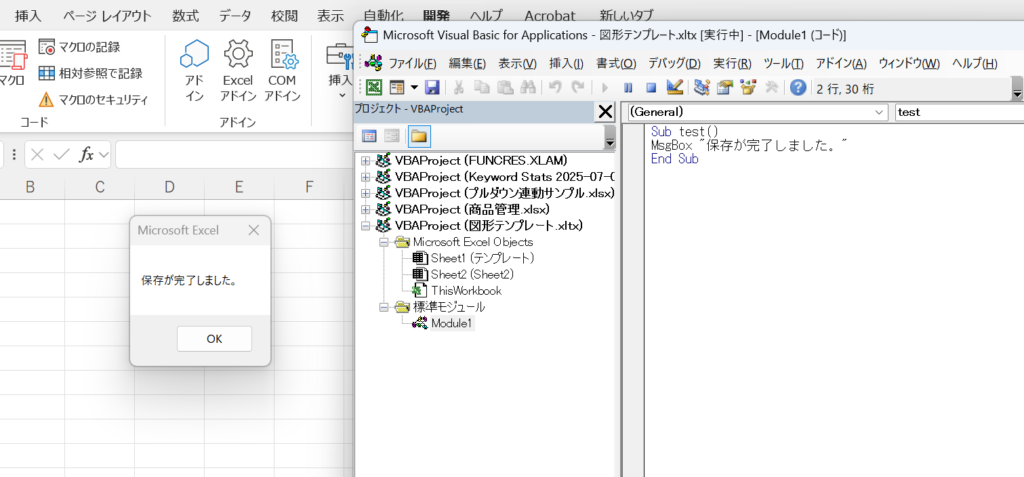Click the VBA toolbar options overflow arrow
Screen dimensions: 1024x477
coord(1017,90)
